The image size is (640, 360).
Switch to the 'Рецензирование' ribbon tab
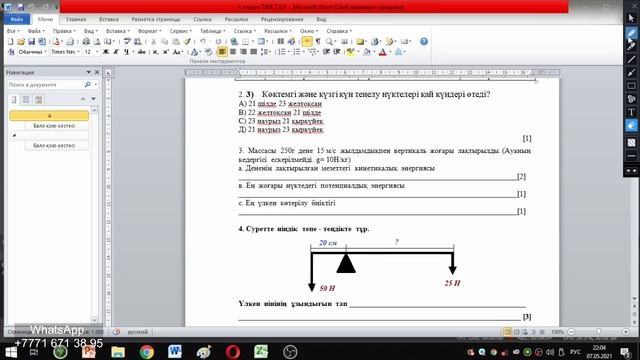(x=282, y=19)
